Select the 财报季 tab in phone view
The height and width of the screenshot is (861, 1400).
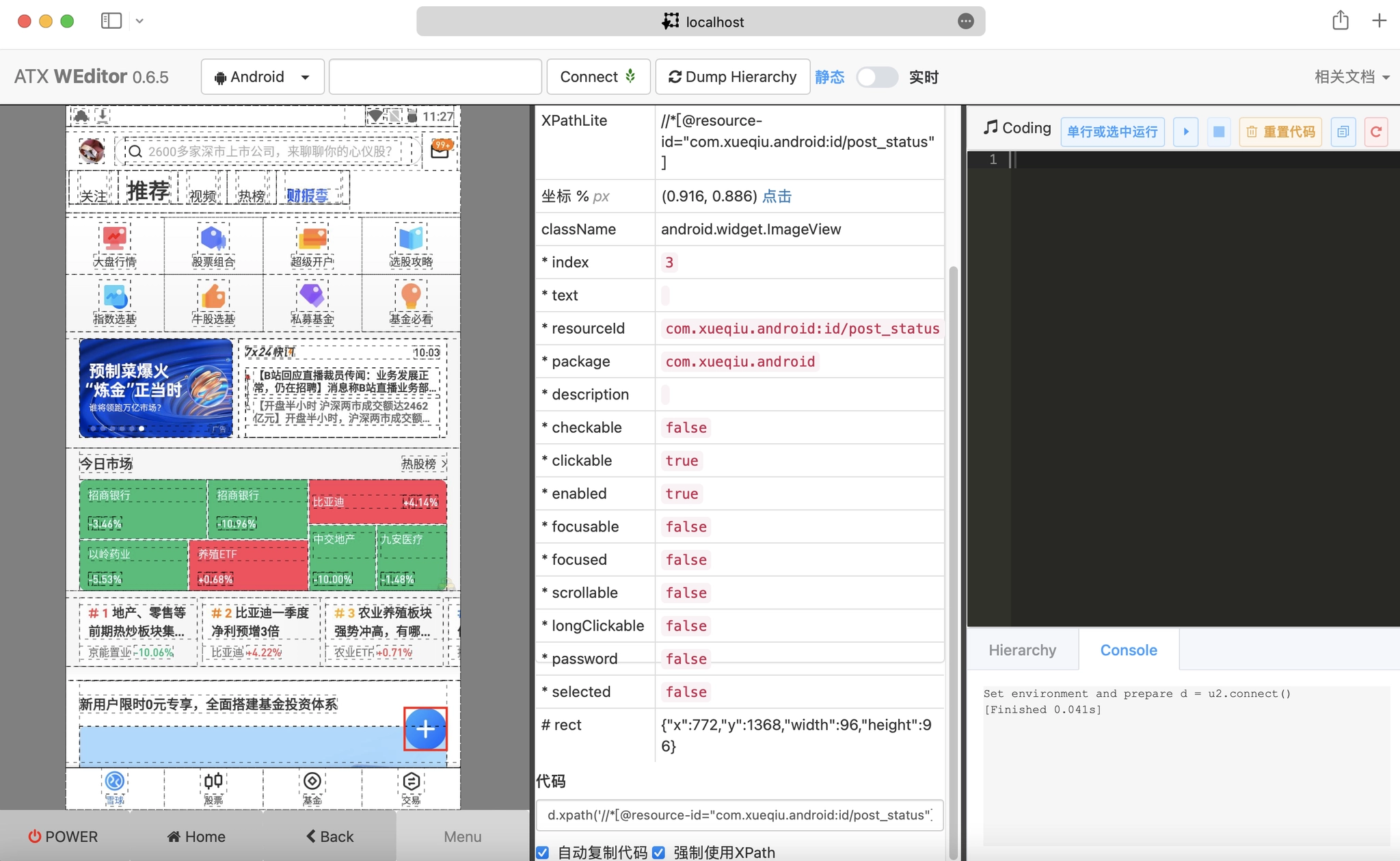pos(308,196)
